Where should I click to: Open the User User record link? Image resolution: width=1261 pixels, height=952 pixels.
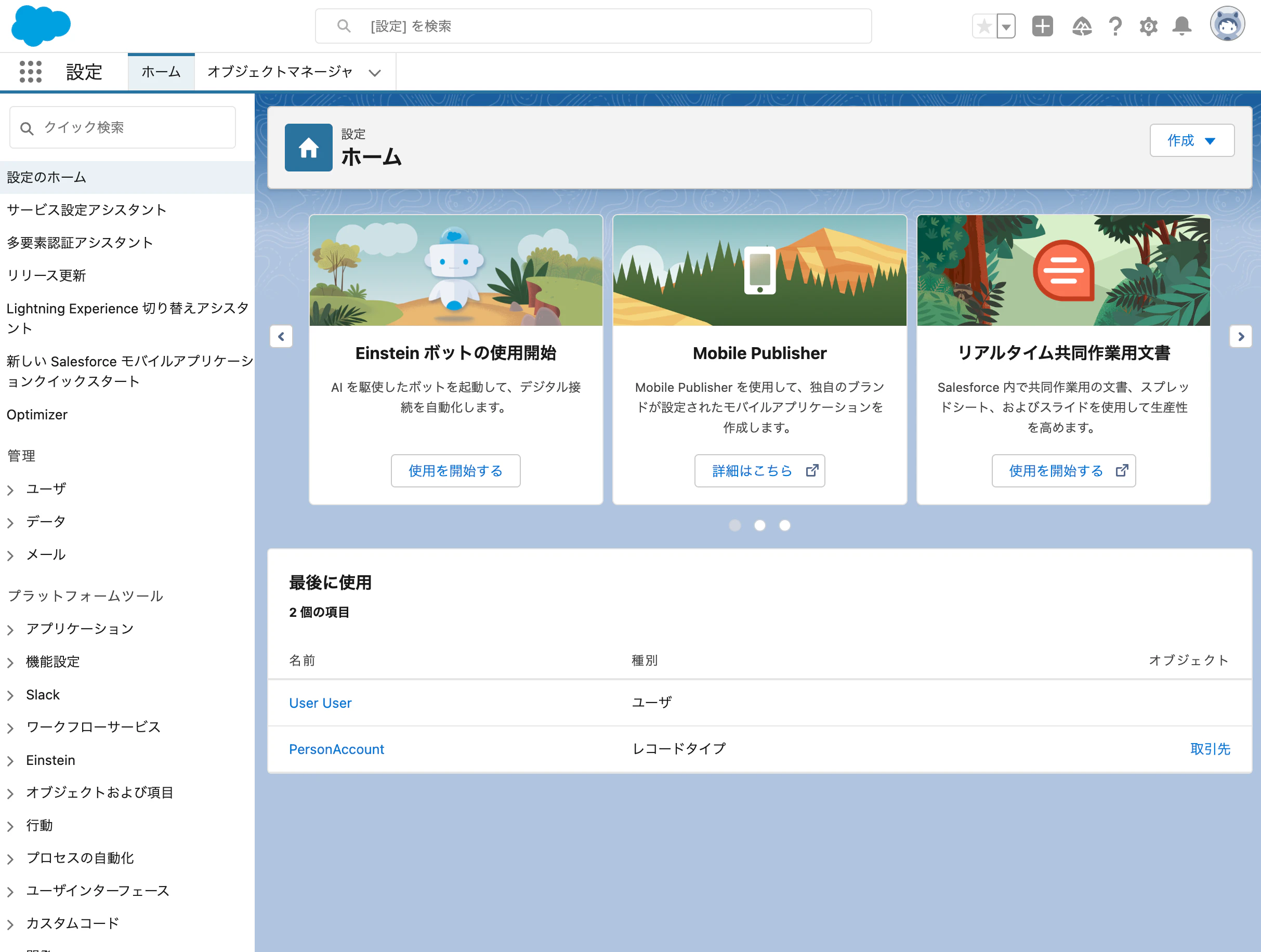pyautogui.click(x=320, y=703)
